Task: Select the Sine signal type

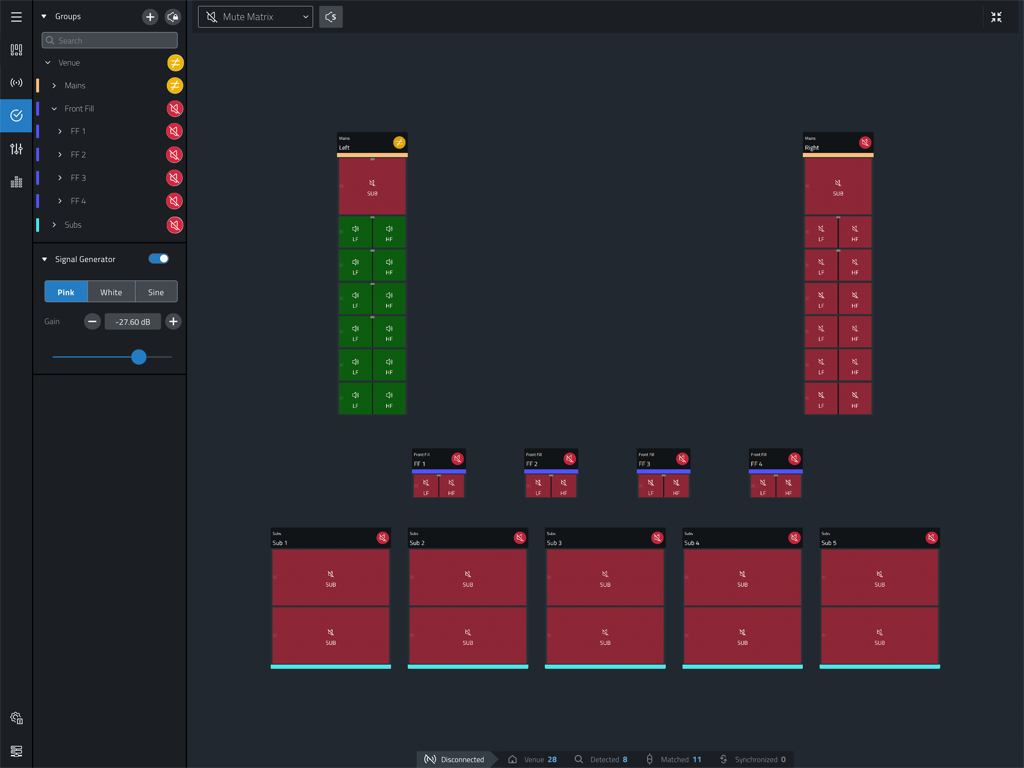Action: click(x=156, y=291)
